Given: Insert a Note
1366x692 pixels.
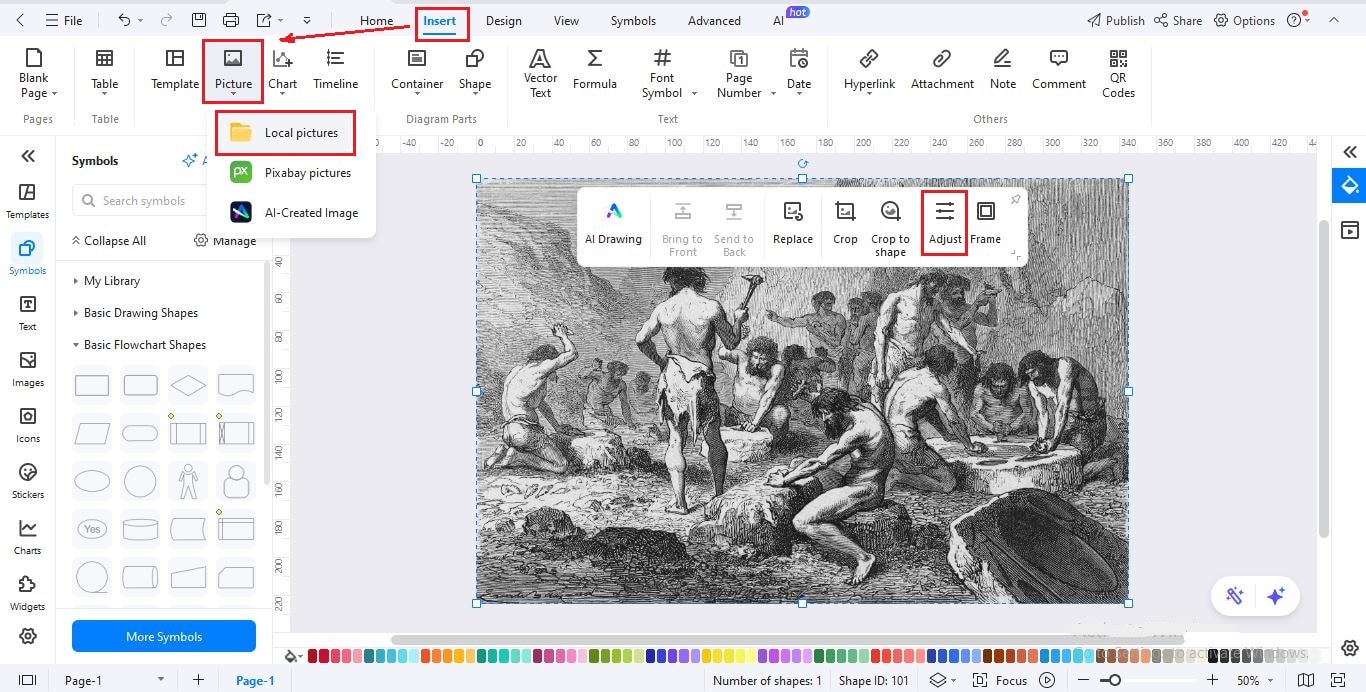Looking at the screenshot, I should point(1003,70).
